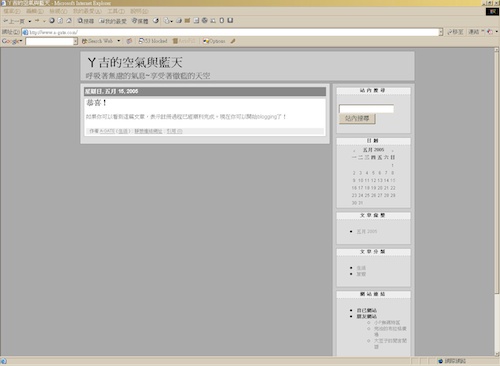This screenshot has height=366, width=500.
Task: Click the Google toolbar search box
Action: 49,41
